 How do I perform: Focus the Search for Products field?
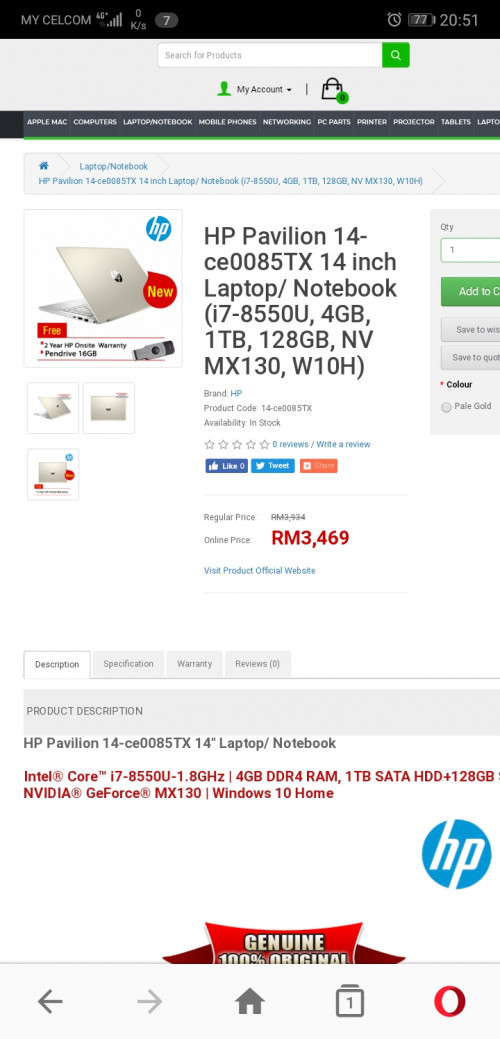coord(270,55)
